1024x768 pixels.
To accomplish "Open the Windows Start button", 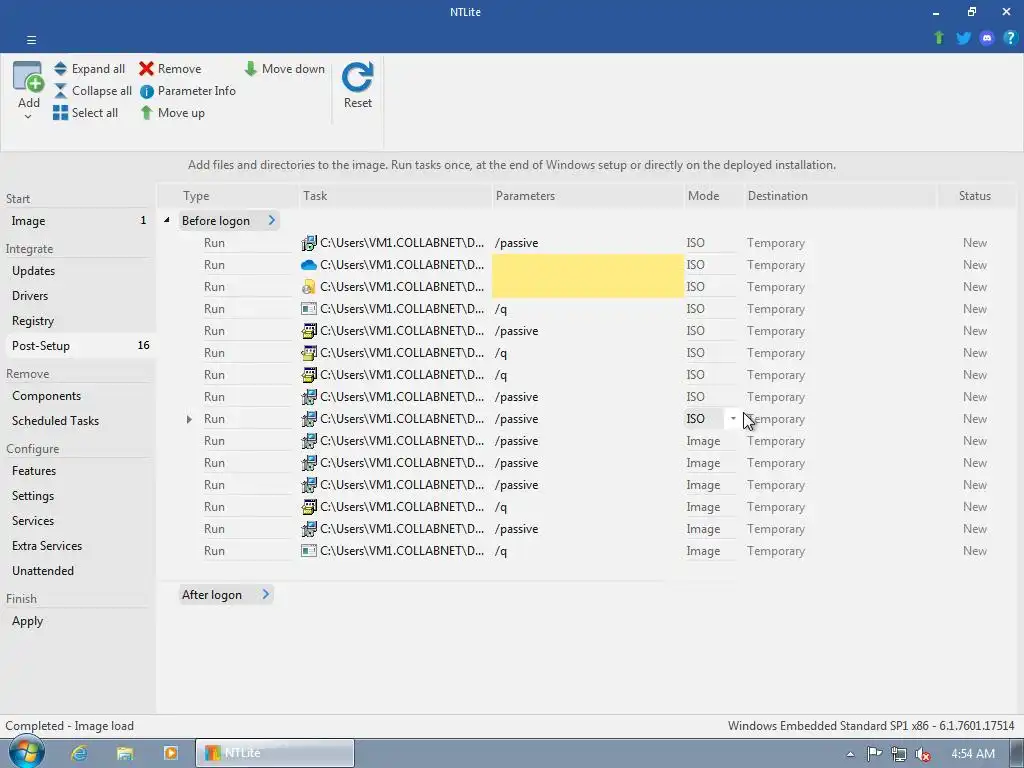I will click(x=26, y=752).
